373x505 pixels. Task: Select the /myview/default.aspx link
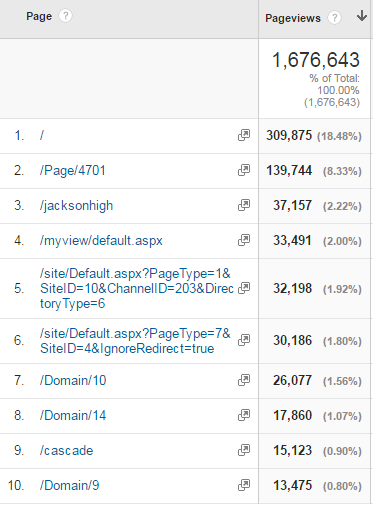[x=101, y=241]
